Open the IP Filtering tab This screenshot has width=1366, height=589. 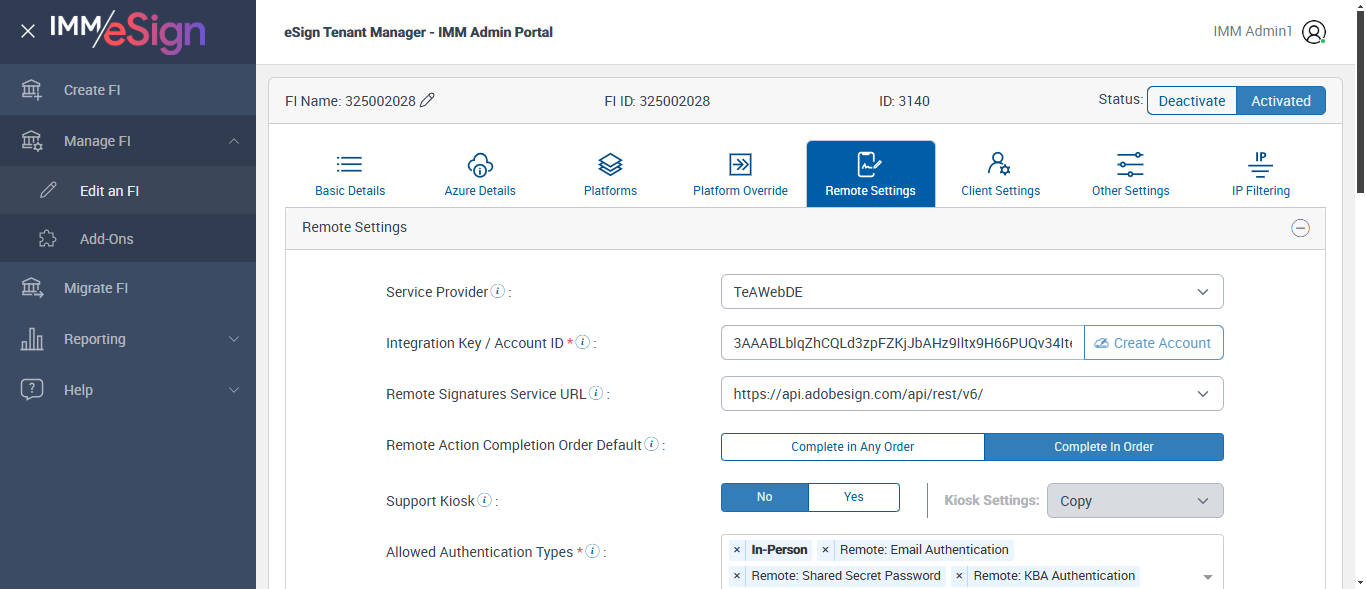pos(1260,175)
